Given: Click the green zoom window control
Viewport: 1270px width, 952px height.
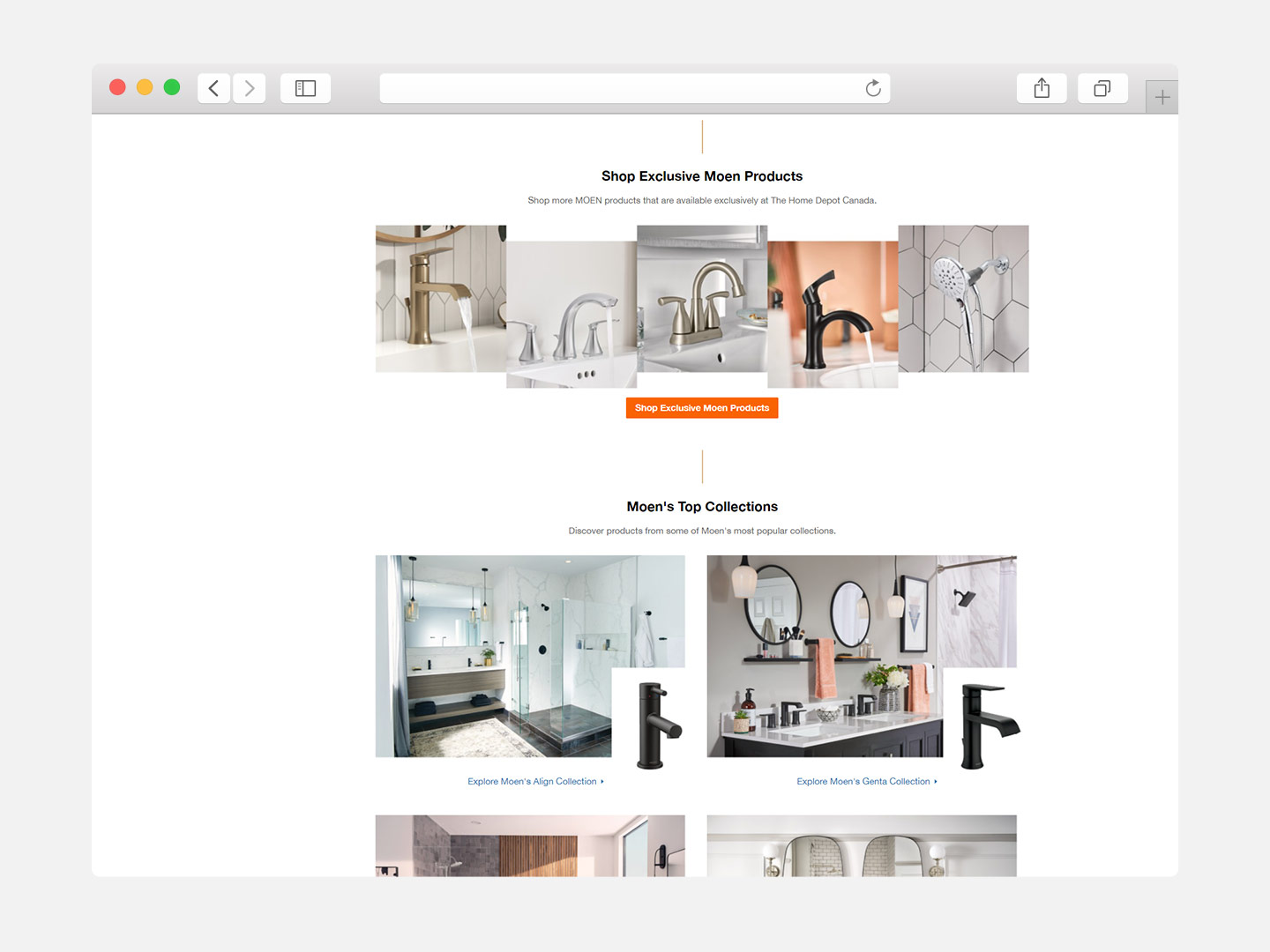Looking at the screenshot, I should pos(171,87).
